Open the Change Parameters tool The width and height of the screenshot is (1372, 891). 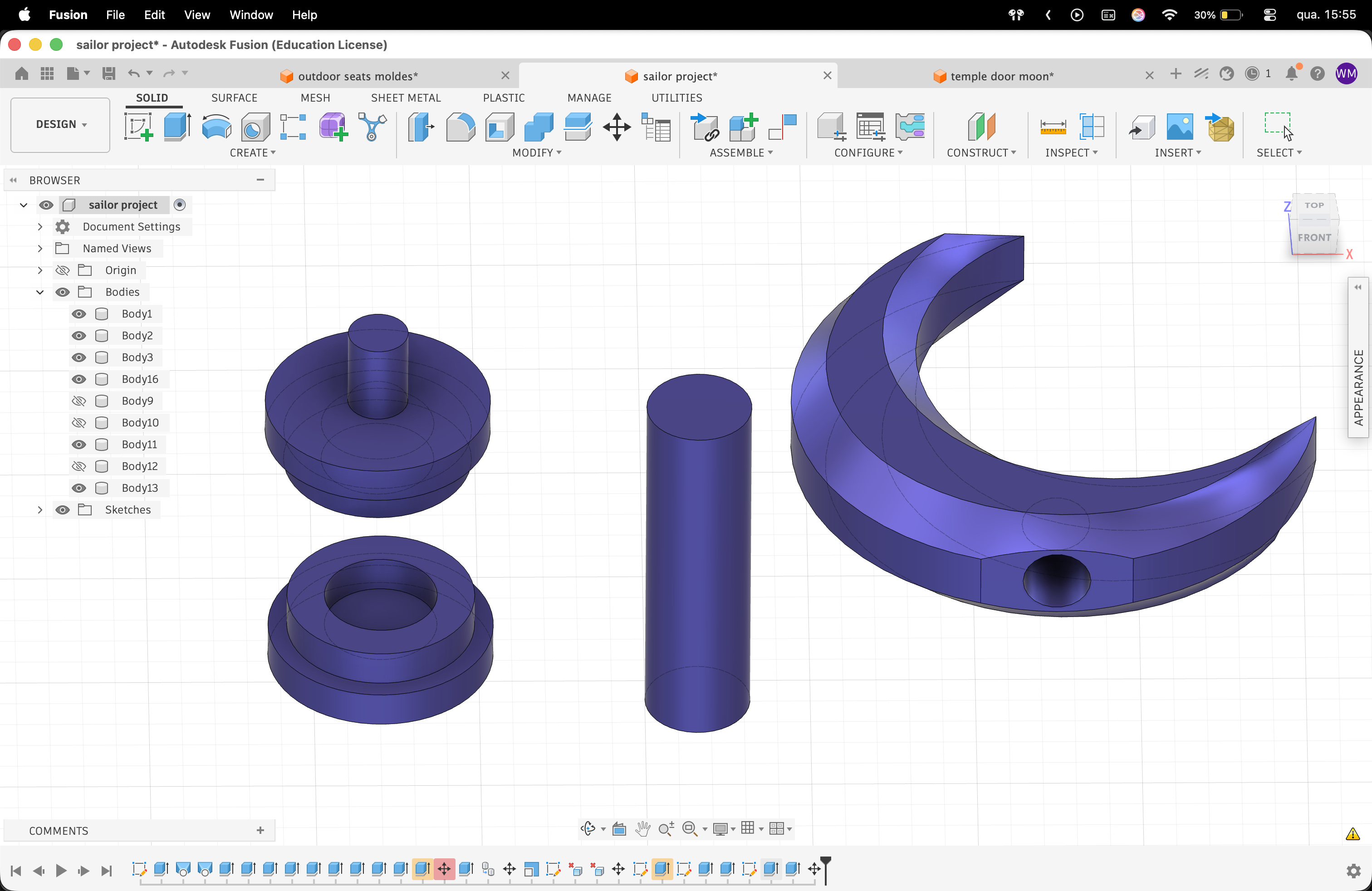[656, 126]
